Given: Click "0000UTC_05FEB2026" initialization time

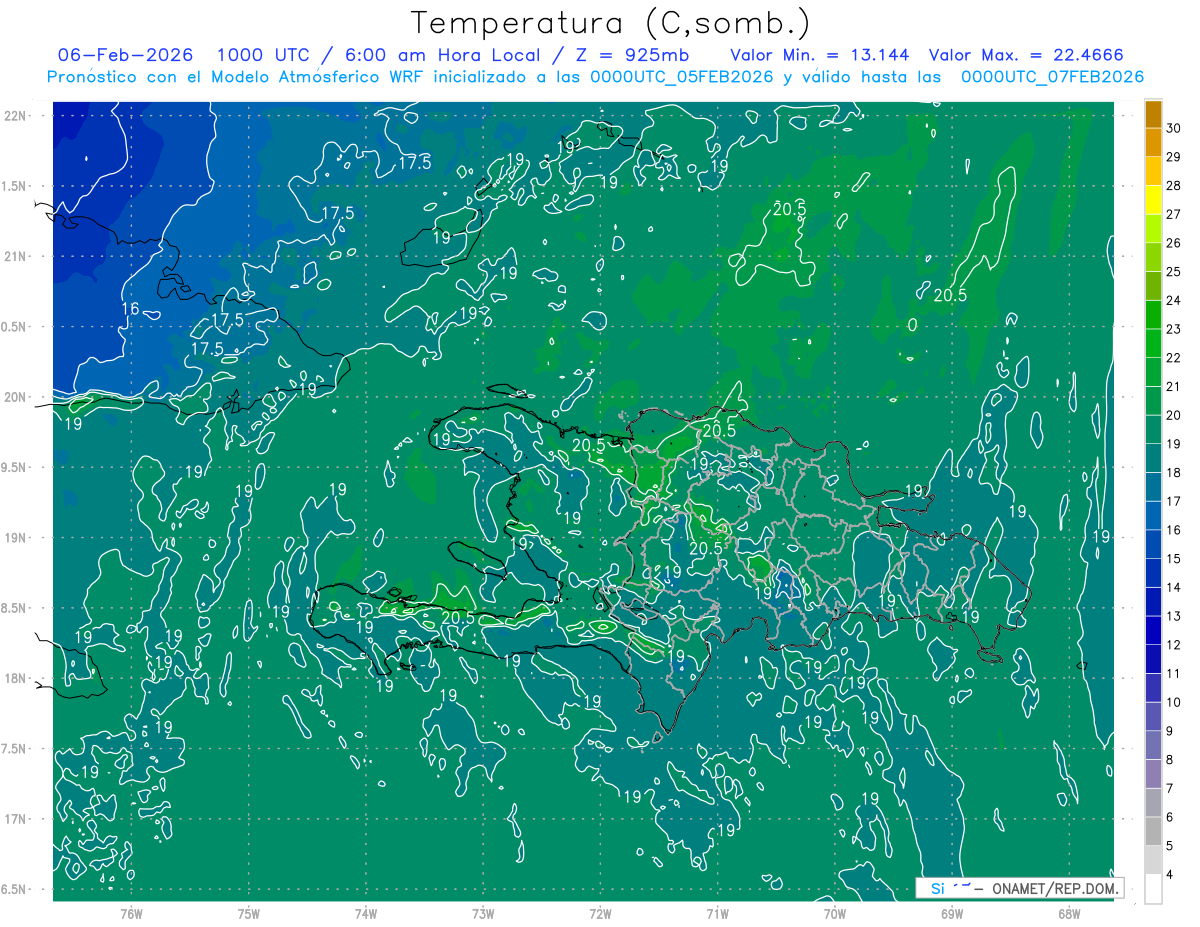Looking at the screenshot, I should [682, 77].
